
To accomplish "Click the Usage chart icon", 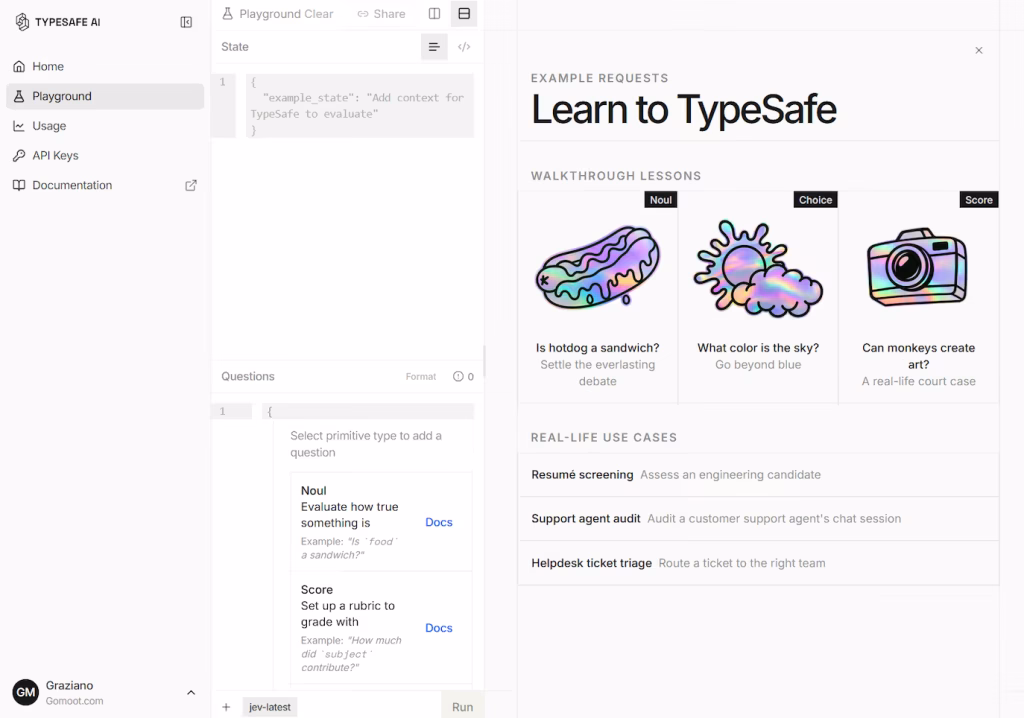I will [19, 125].
